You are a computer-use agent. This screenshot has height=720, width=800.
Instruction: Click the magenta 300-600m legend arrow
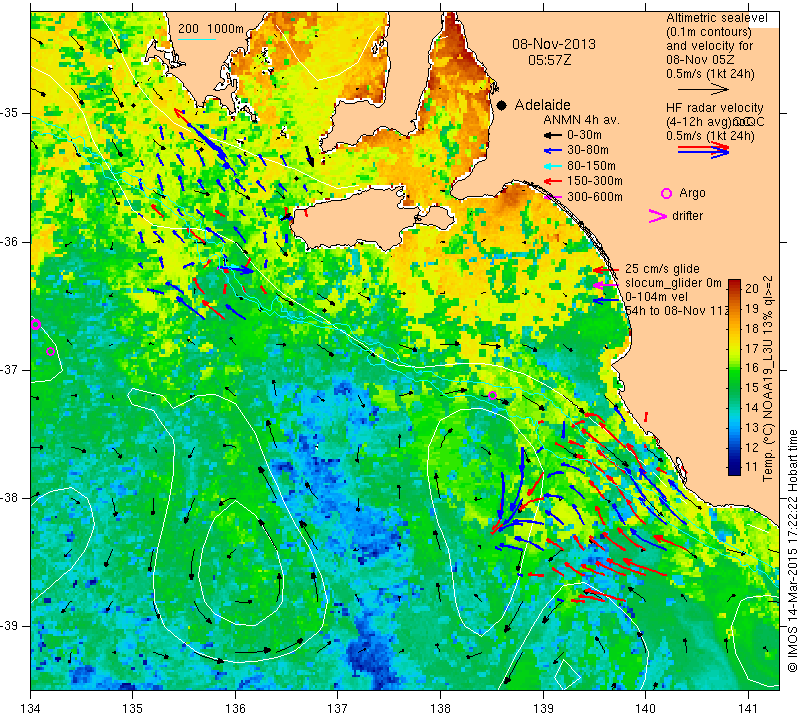point(552,197)
